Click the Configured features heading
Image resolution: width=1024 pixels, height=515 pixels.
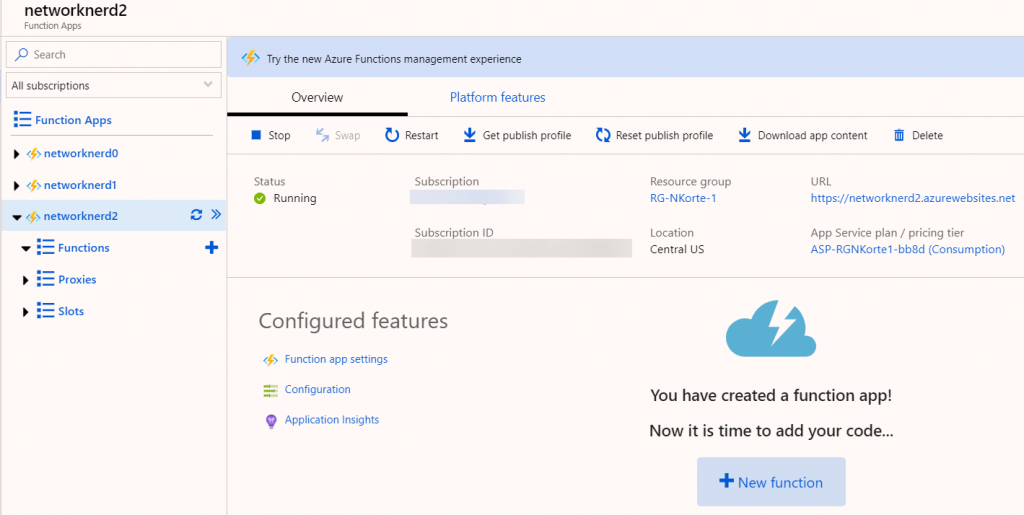point(353,320)
